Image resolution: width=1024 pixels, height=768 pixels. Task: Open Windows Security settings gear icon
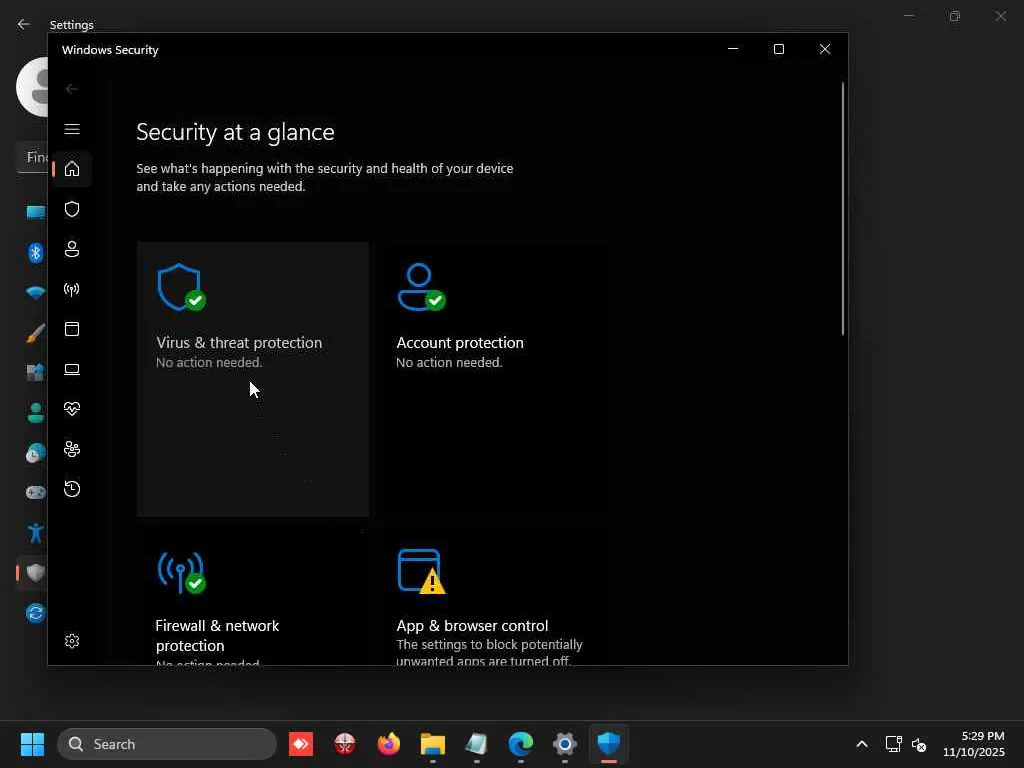[72, 641]
